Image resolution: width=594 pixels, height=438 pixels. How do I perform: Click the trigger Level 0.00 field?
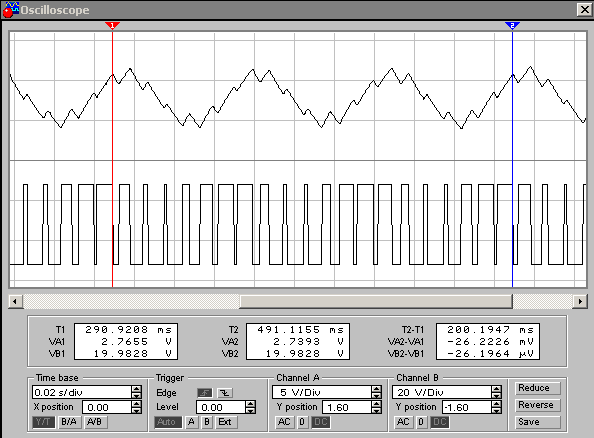coord(221,407)
